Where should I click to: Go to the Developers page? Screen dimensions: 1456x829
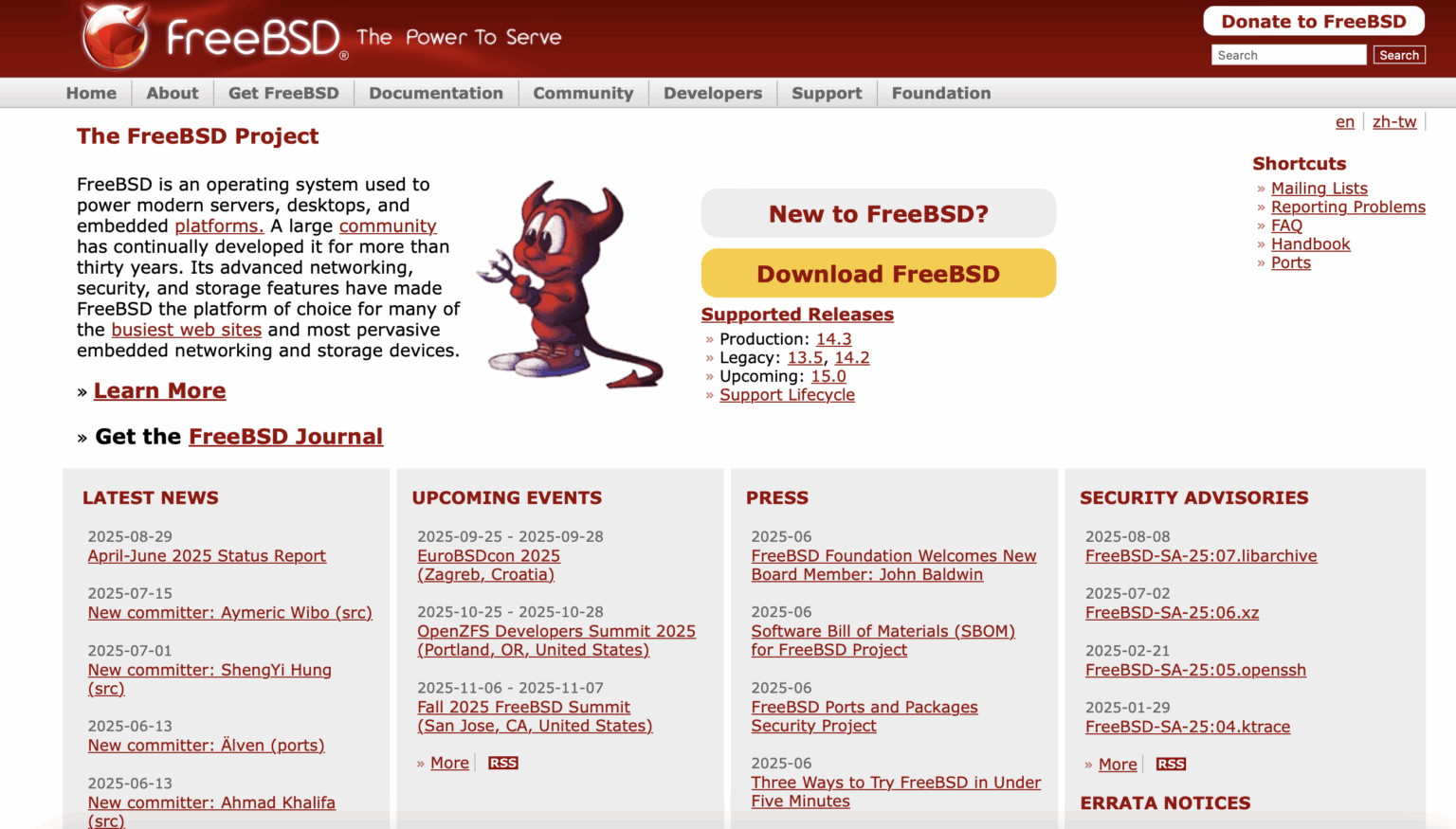712,93
